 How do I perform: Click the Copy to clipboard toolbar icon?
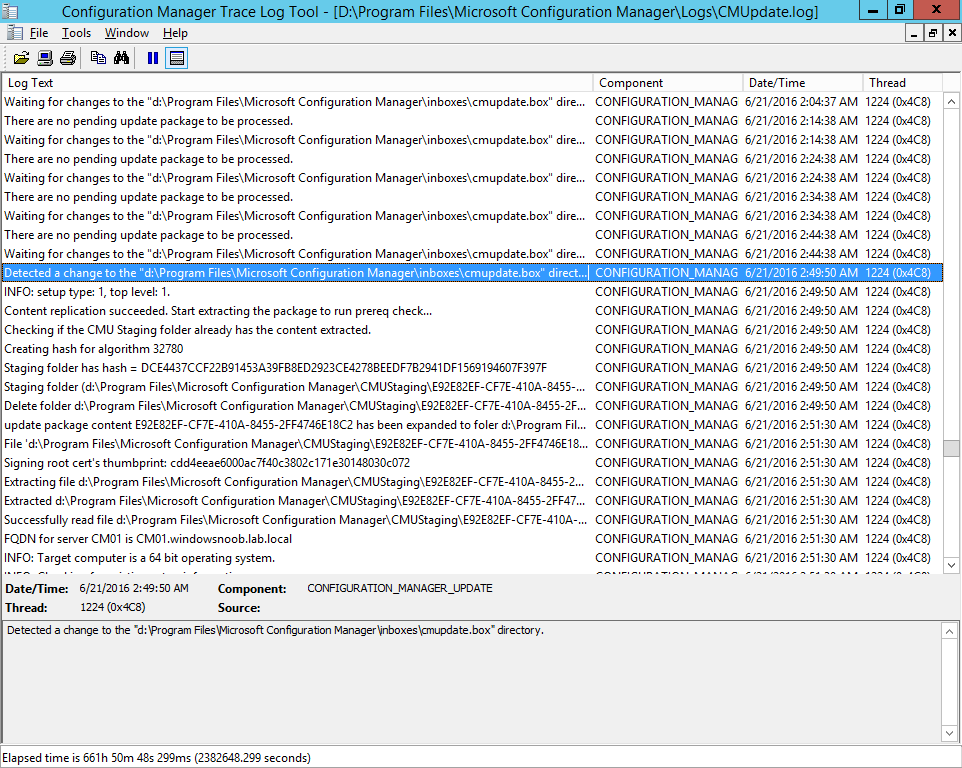[98, 58]
